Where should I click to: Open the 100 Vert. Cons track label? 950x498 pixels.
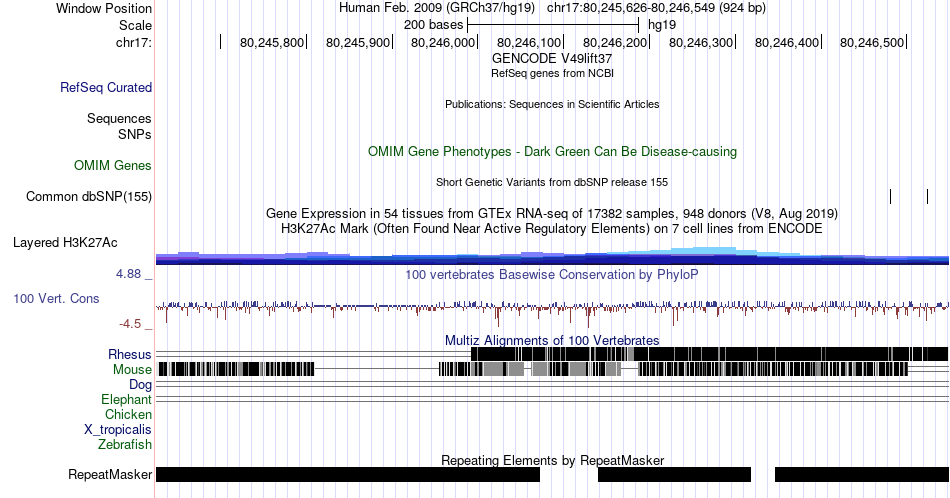[x=56, y=298]
